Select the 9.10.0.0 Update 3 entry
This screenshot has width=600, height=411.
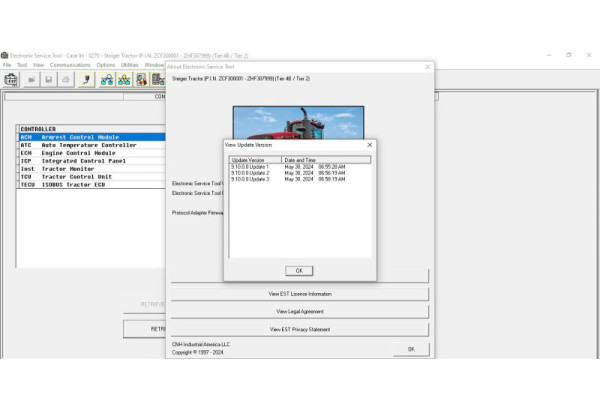(250, 179)
